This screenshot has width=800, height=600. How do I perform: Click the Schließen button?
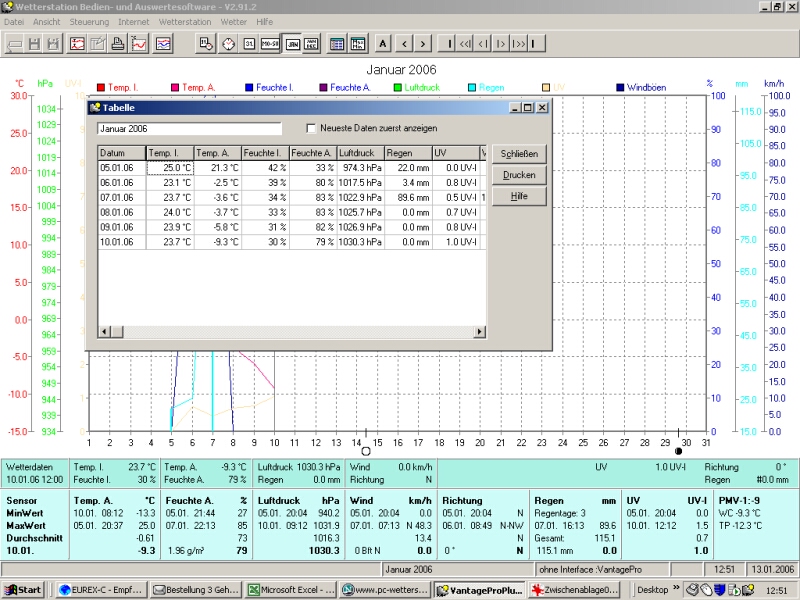click(x=519, y=154)
